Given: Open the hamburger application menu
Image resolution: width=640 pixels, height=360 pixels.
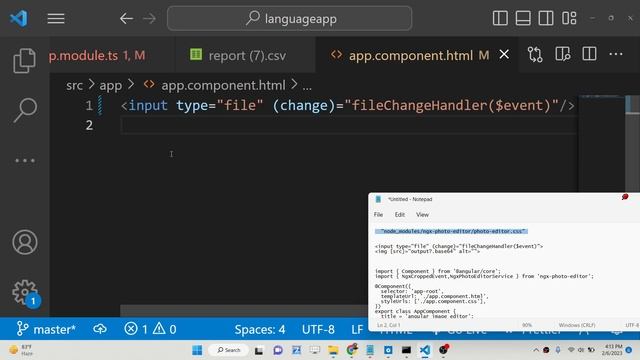Looking at the screenshot, I should (56, 18).
